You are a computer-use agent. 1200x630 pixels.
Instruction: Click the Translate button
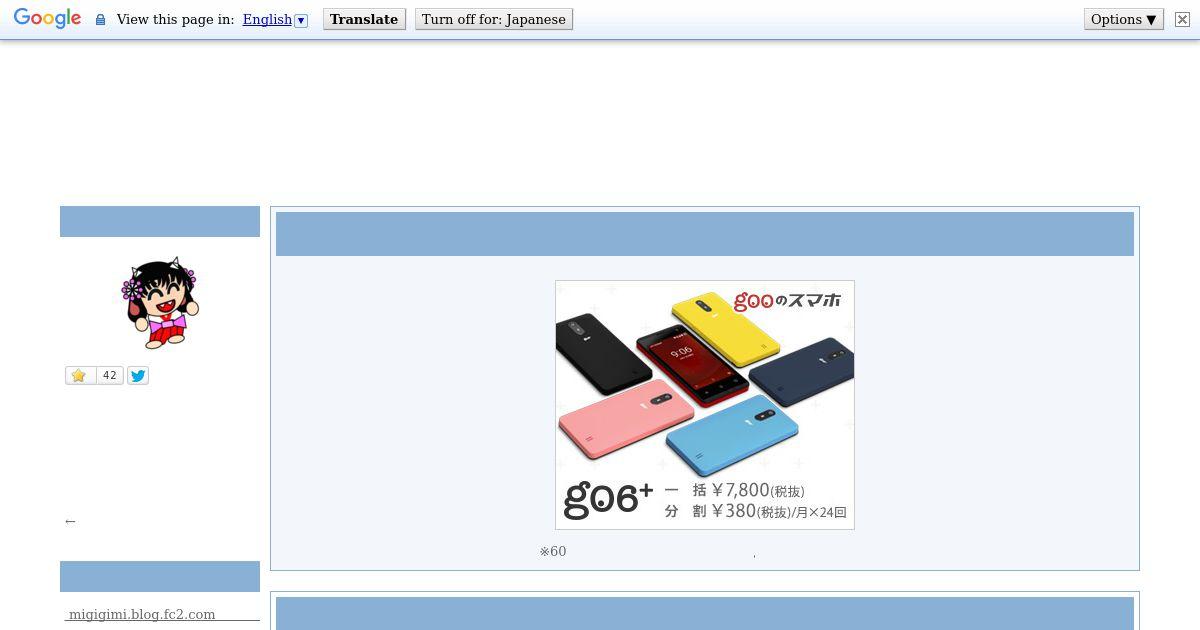[364, 19]
